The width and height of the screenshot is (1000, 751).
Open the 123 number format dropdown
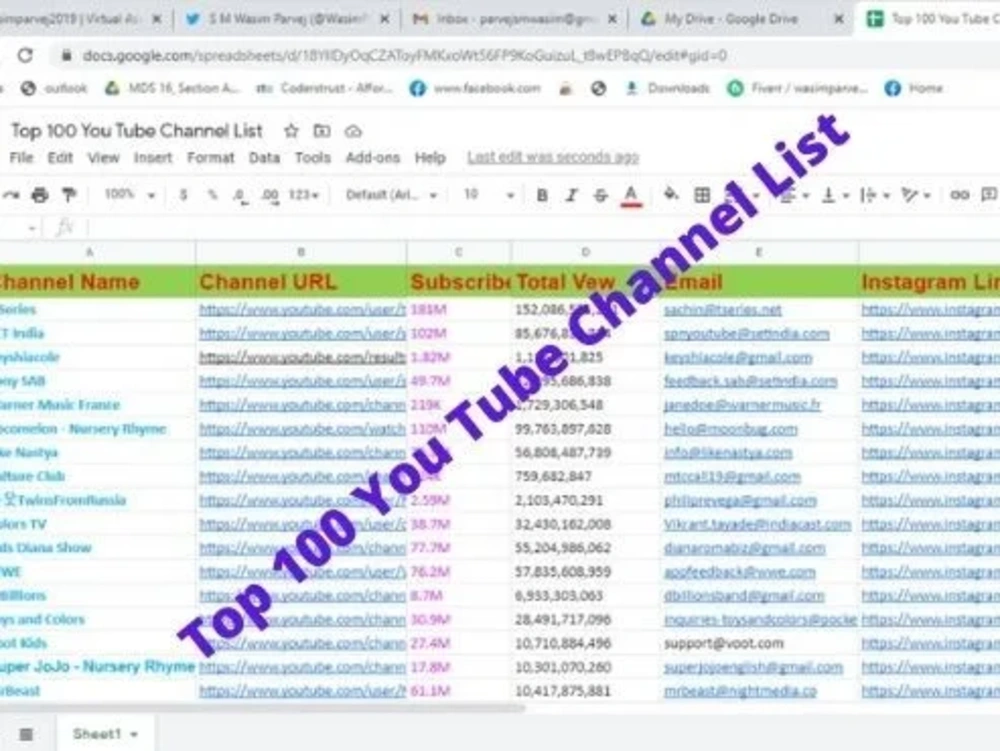click(x=304, y=194)
